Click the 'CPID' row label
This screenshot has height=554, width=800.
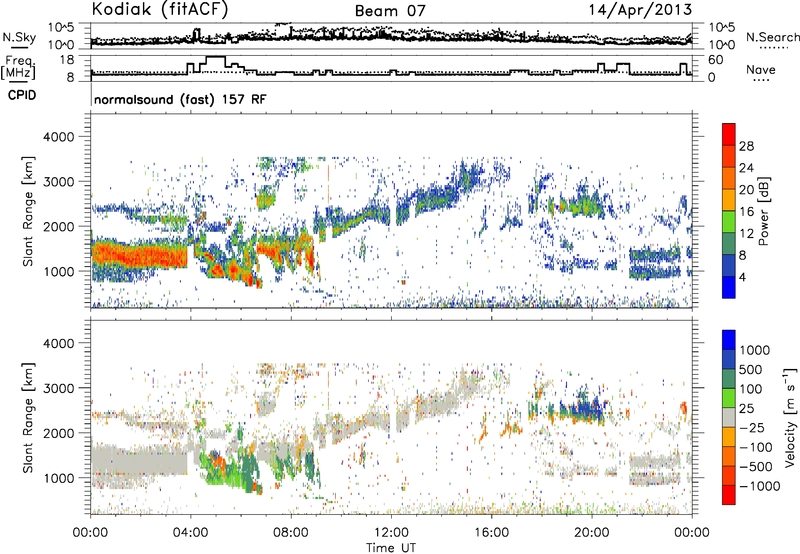pyautogui.click(x=22, y=95)
